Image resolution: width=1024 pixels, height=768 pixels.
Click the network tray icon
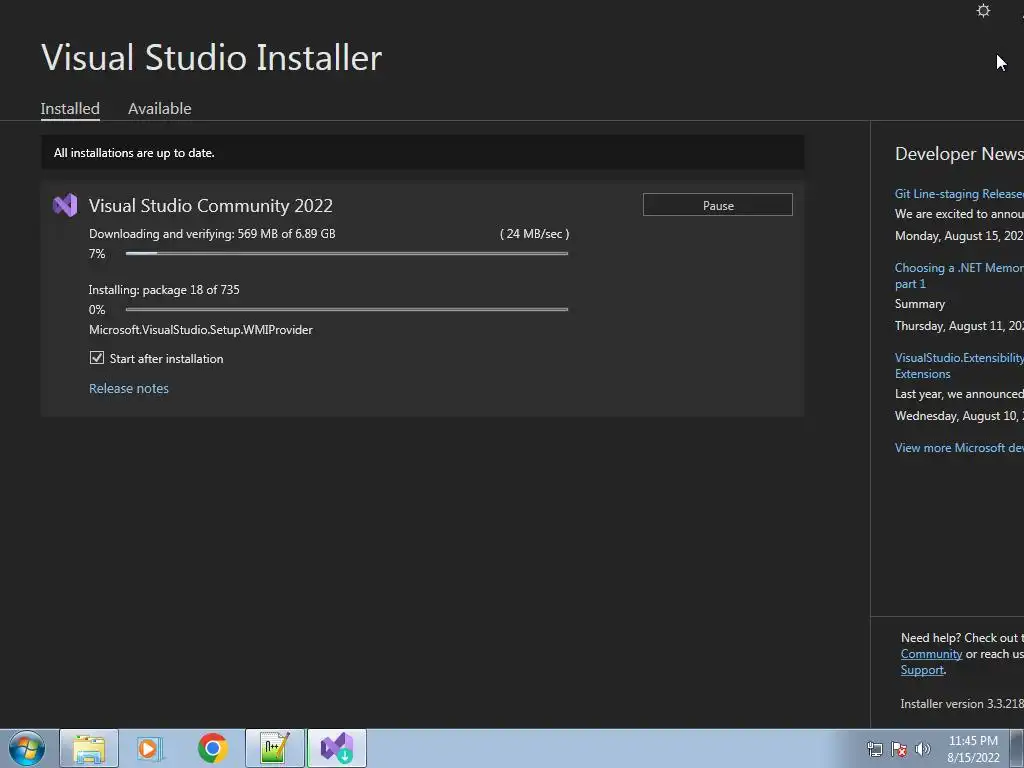point(874,749)
